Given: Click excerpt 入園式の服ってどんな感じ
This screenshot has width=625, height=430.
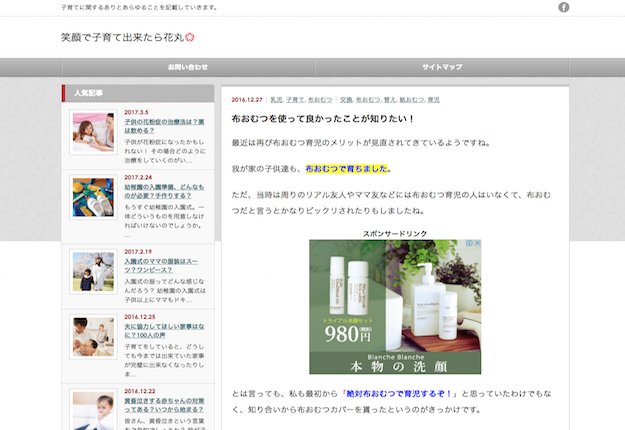Looking at the screenshot, I should (165, 291).
